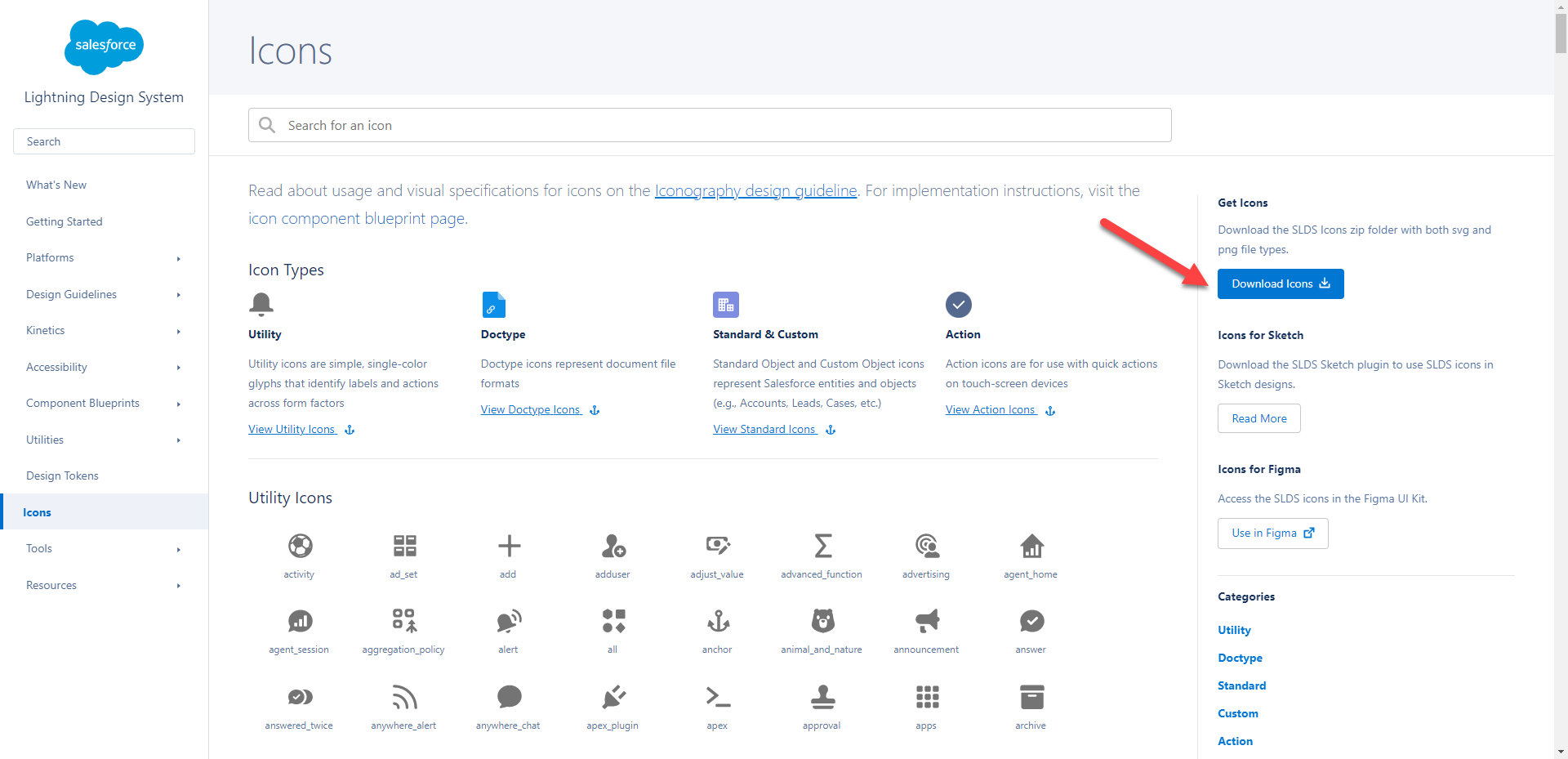The height and width of the screenshot is (759, 1568).
Task: Click the approval stamp icon
Action: 822,697
